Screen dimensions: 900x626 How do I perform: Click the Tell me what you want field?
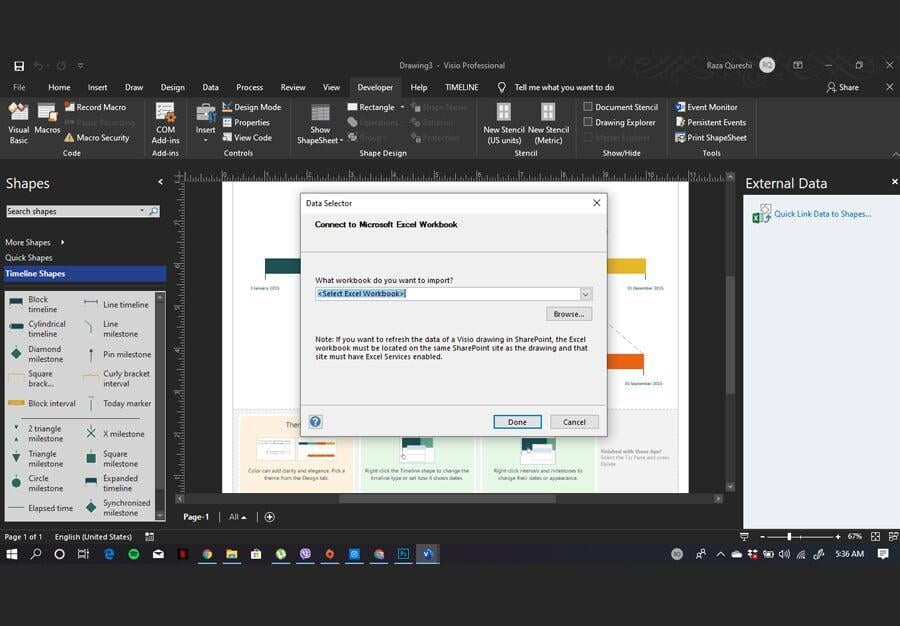tap(564, 87)
